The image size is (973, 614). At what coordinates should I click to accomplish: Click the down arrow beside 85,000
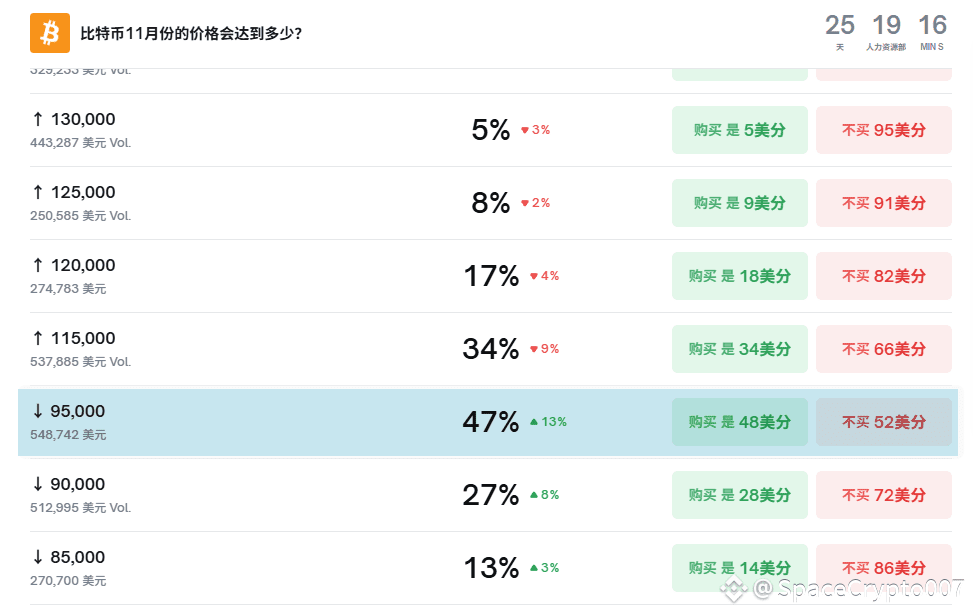click(38, 557)
